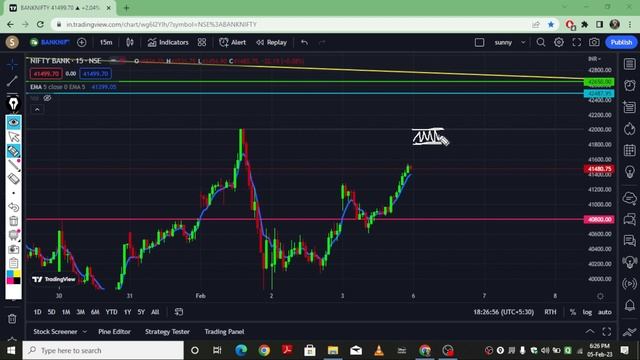Click the camera icon in annotation toolbar
The width and height of the screenshot is (640, 360).
tap(13, 249)
